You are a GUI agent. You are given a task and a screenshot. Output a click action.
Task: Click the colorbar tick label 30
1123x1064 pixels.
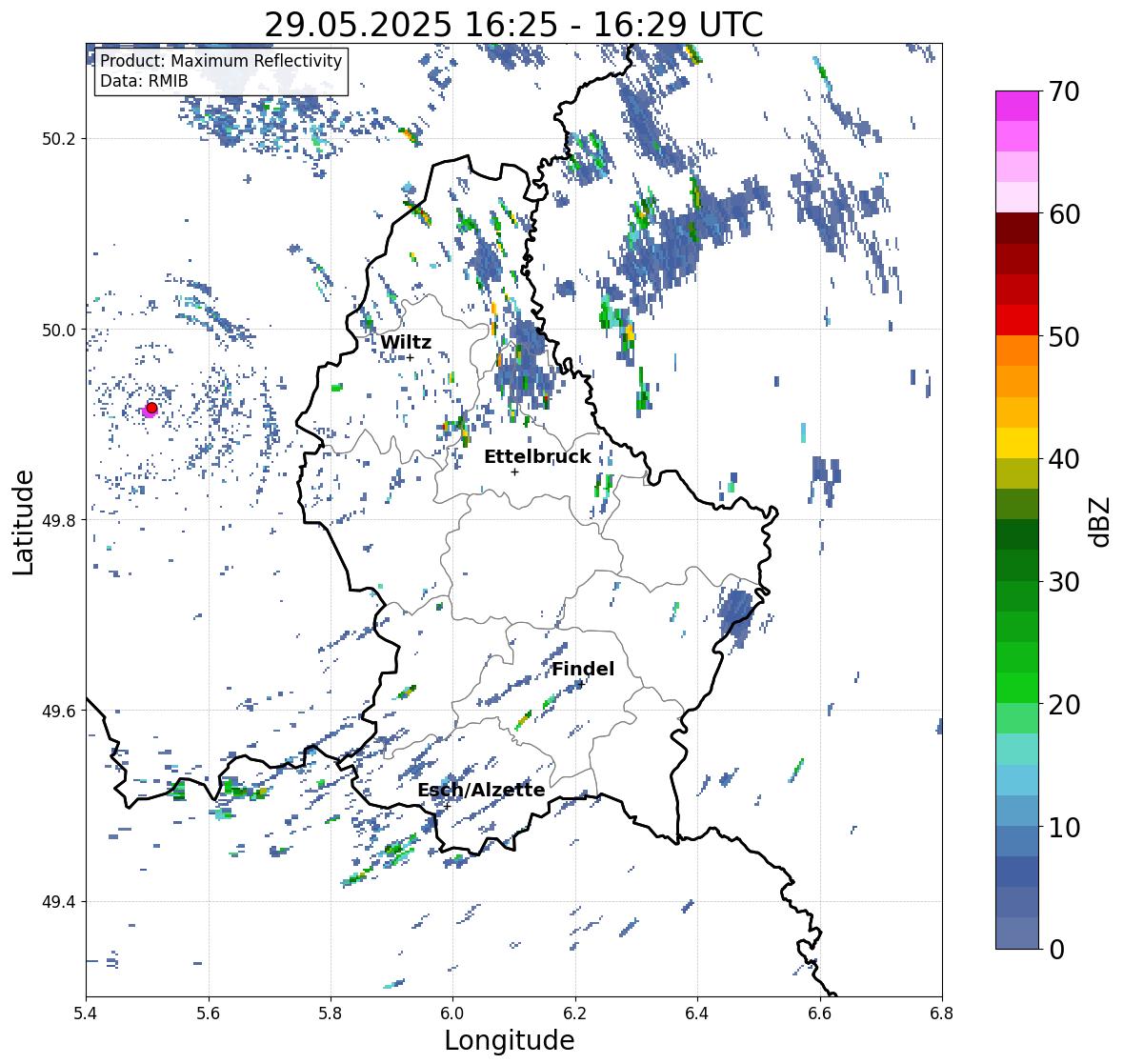1064,582
